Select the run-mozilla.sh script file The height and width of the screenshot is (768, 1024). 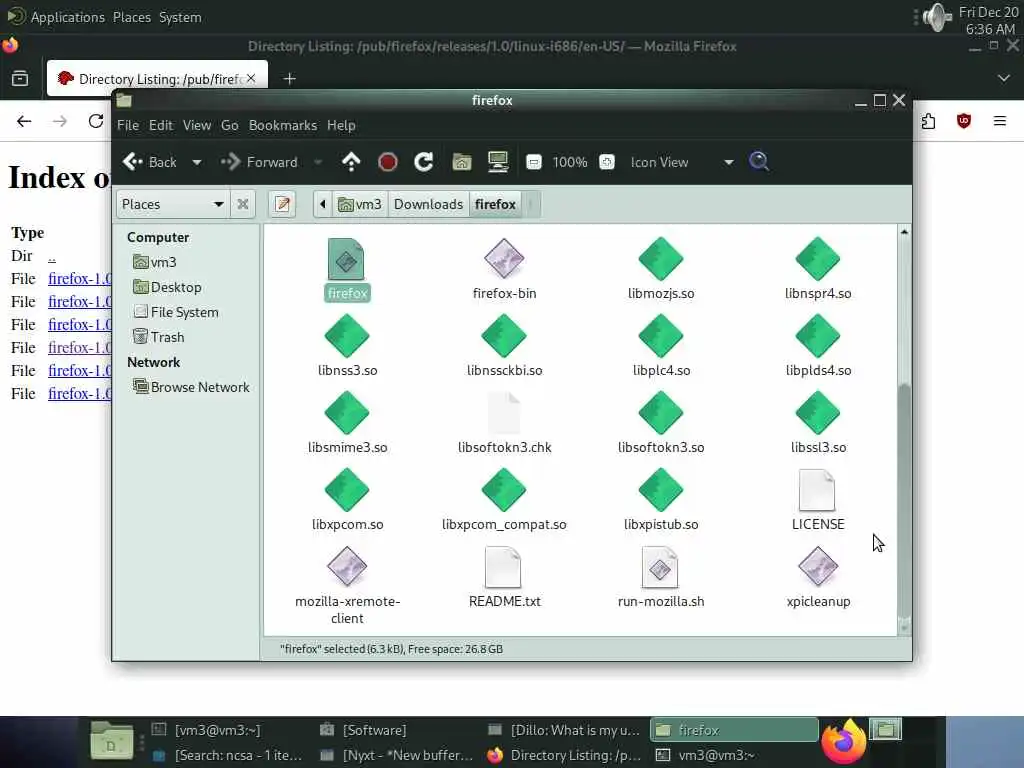coord(661,577)
